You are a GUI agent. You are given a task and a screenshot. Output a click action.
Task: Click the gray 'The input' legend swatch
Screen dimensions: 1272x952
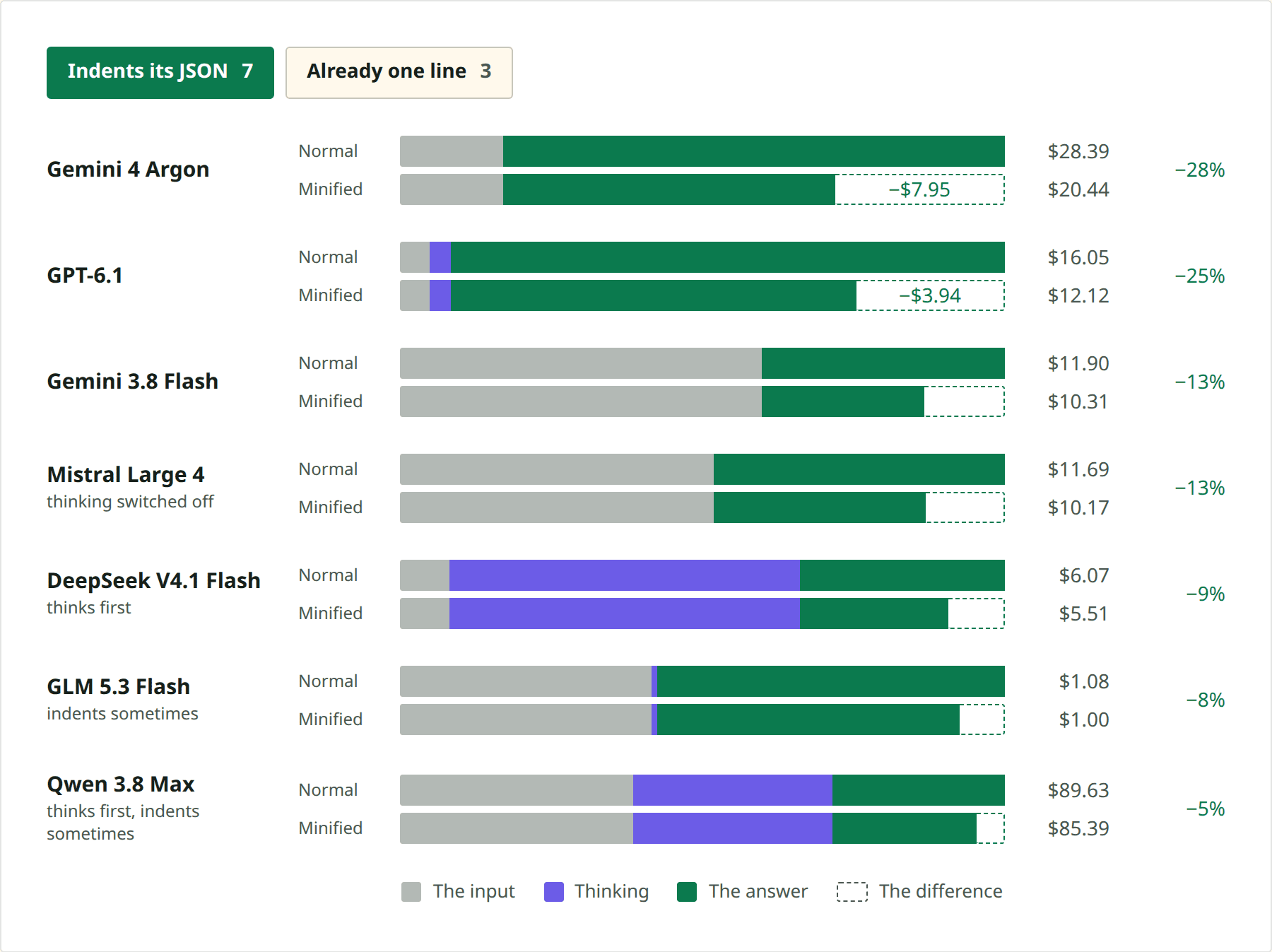tap(411, 892)
